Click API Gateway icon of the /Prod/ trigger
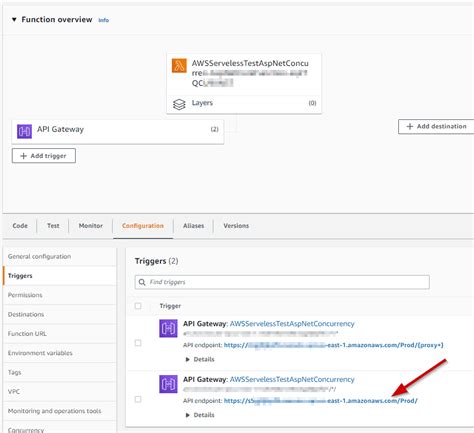The height and width of the screenshot is (433, 474). pos(168,384)
